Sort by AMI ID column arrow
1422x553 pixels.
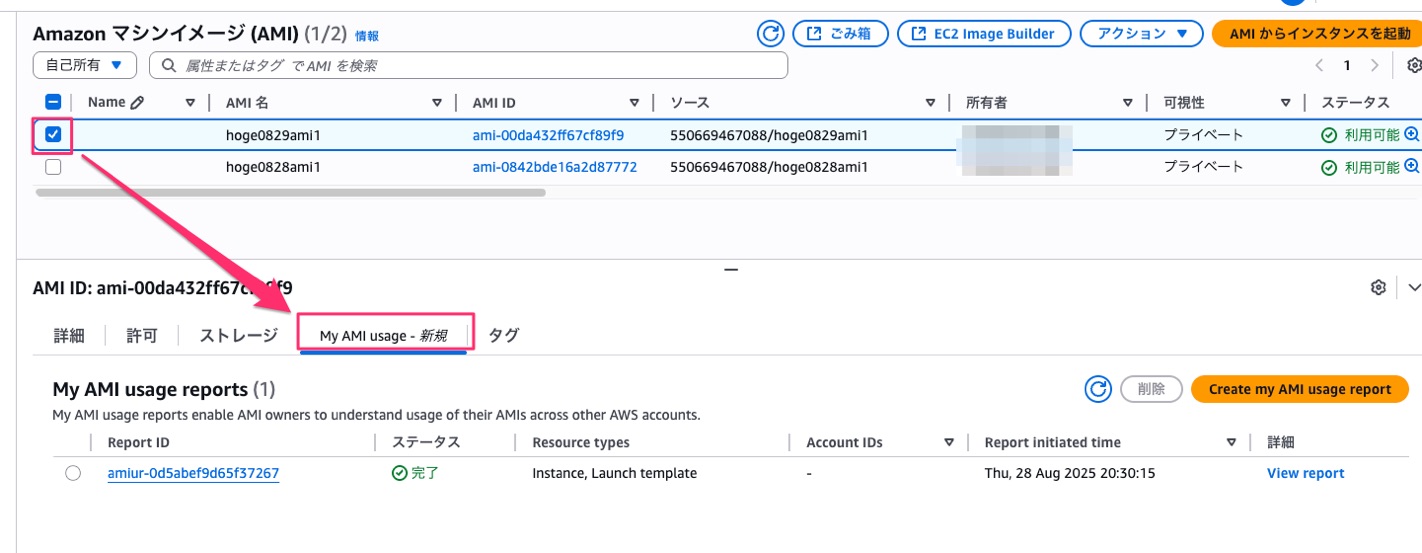pos(634,102)
